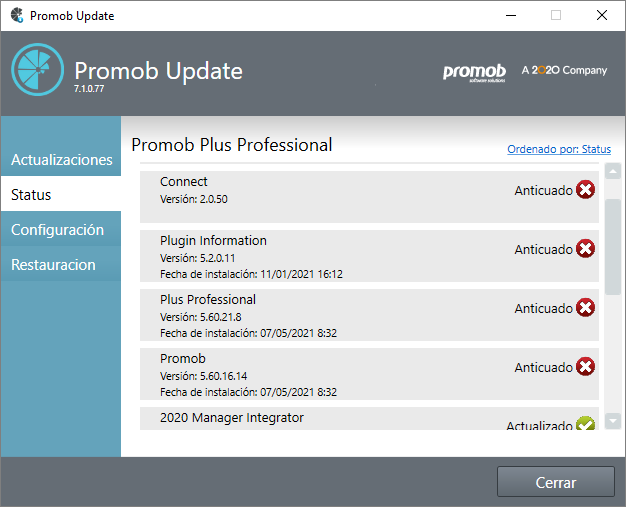Click the promob software solutions logo
626x507 pixels.
474,73
